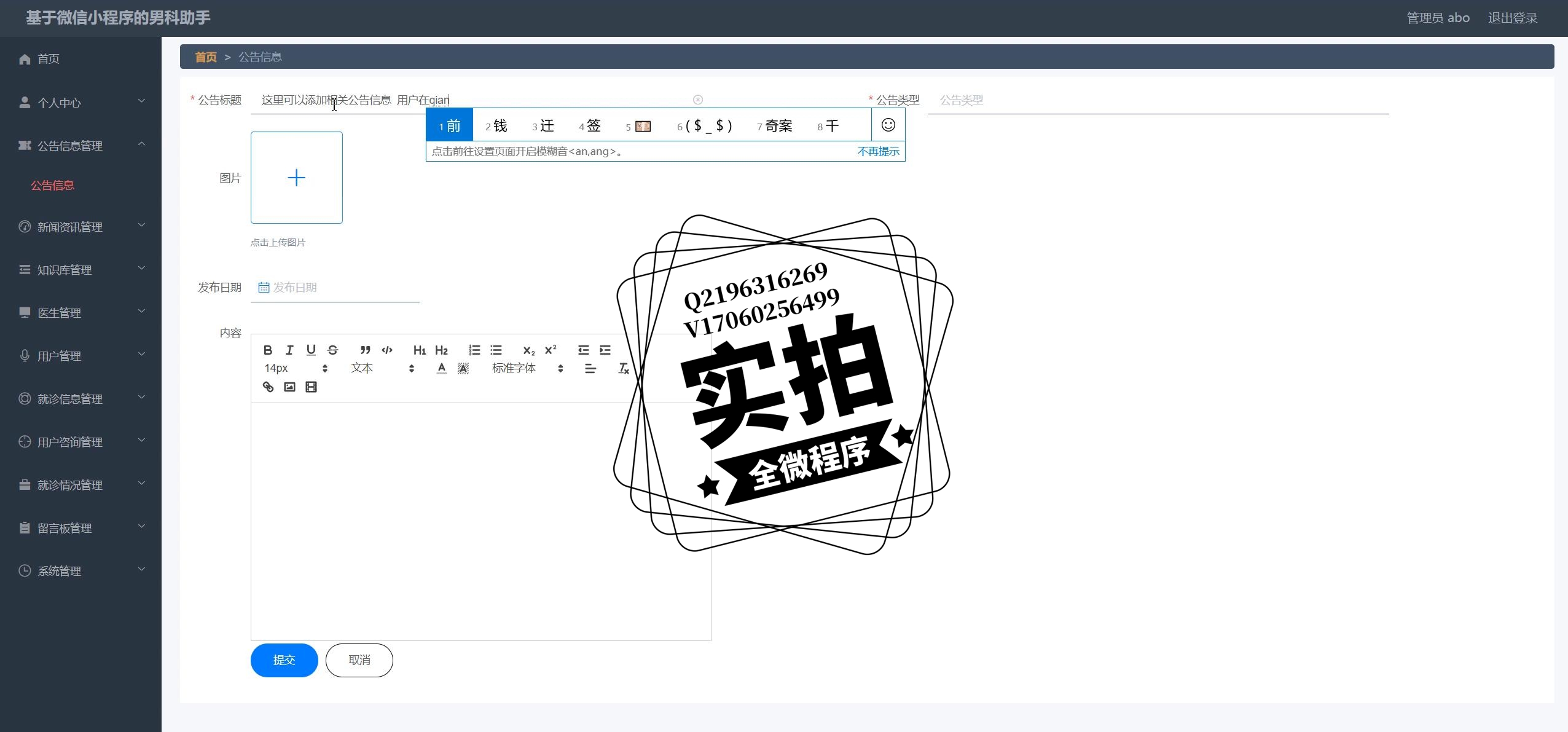The height and width of the screenshot is (732, 1568).
Task: Apply Heading 2 style
Action: click(441, 350)
